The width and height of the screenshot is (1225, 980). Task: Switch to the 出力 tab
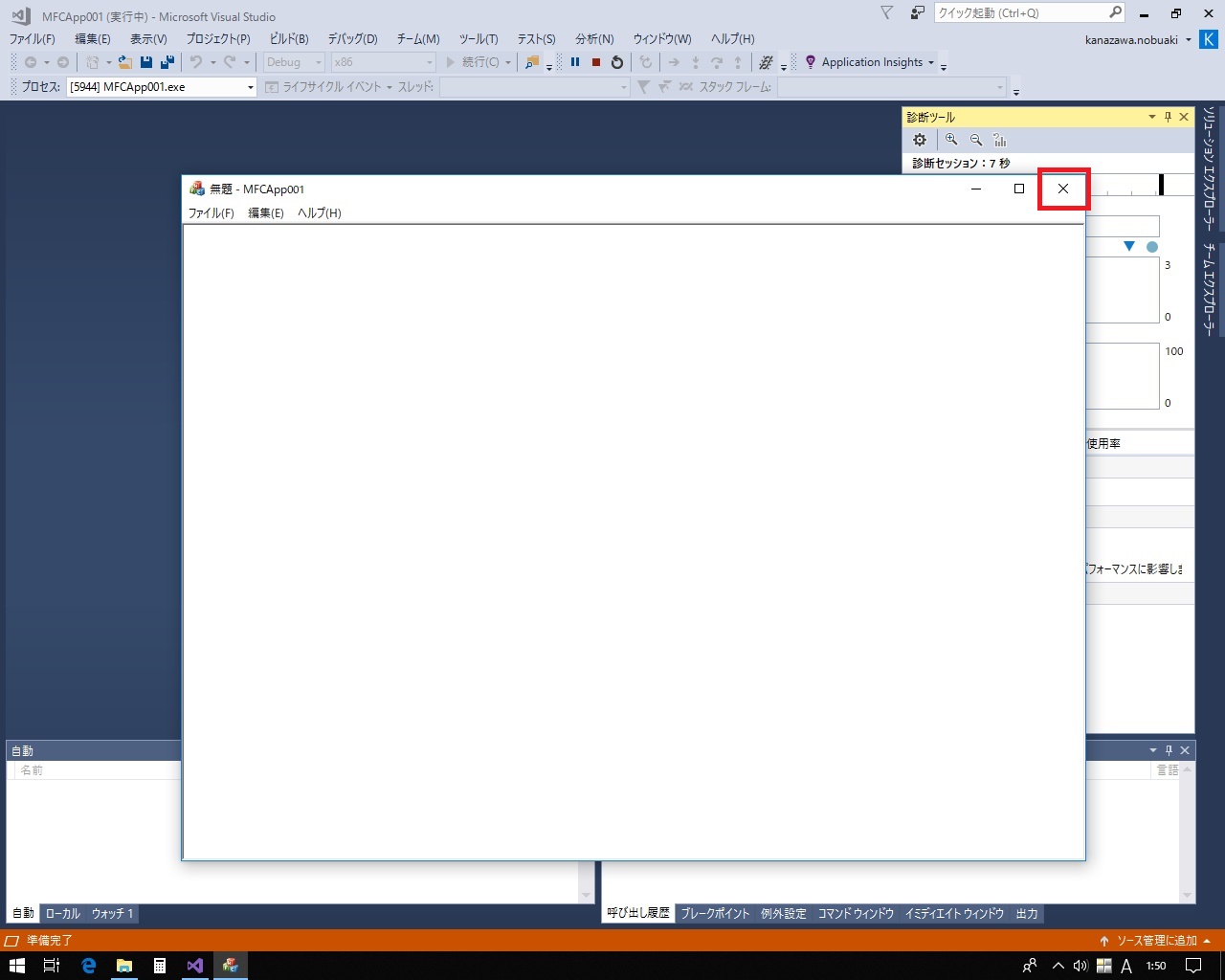pyautogui.click(x=1027, y=914)
